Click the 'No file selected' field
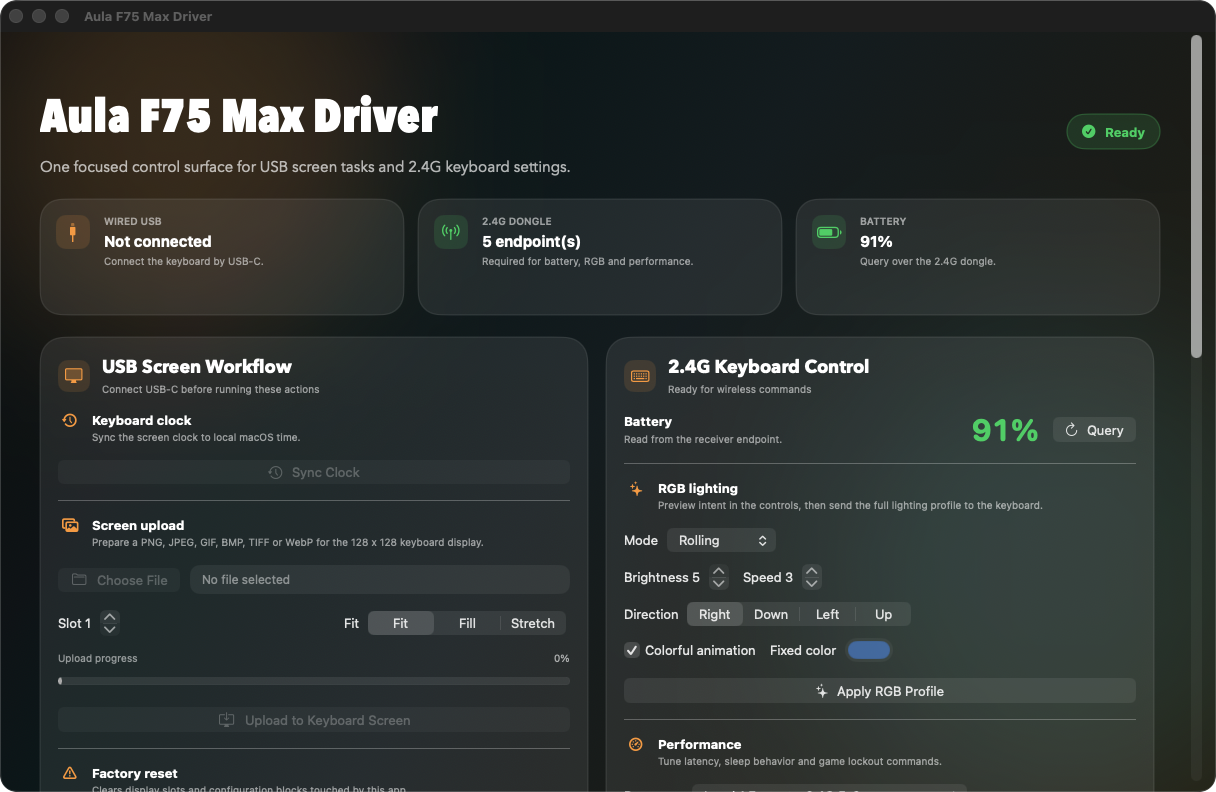The width and height of the screenshot is (1216, 792). (x=380, y=580)
